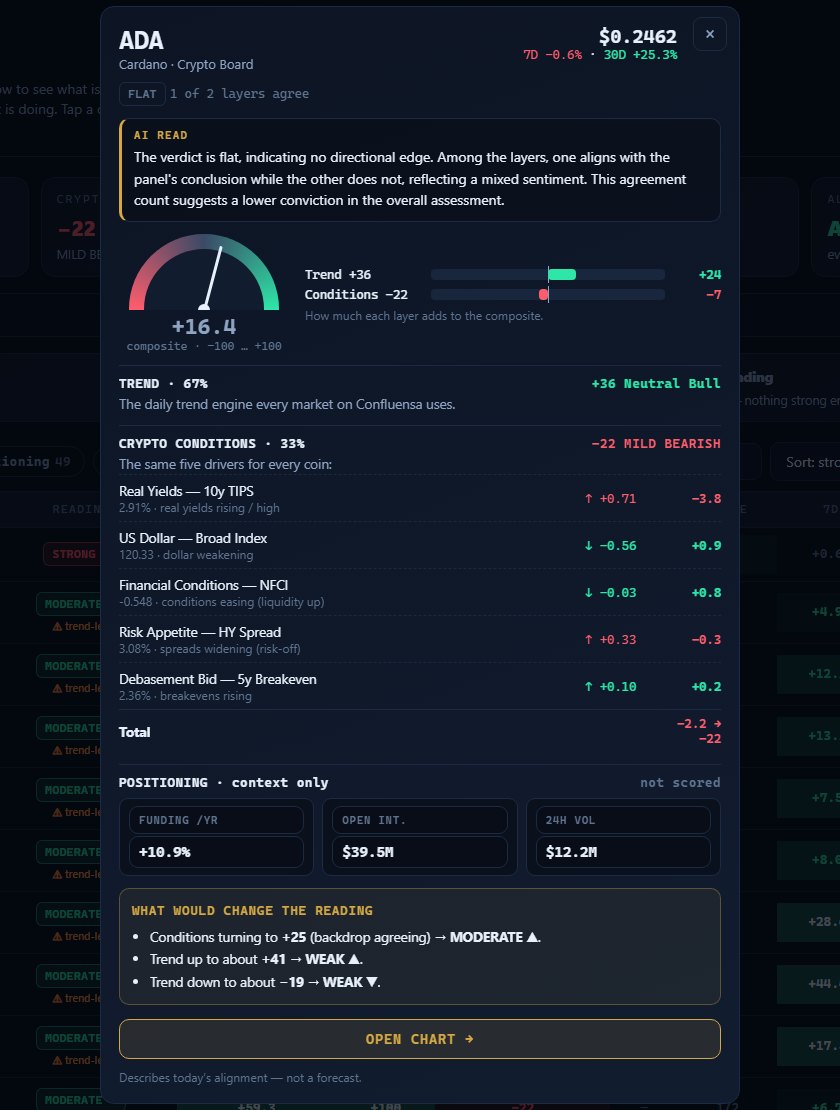Click the Total −2.2 → −22 value
This screenshot has height=1110, width=840.
699,731
